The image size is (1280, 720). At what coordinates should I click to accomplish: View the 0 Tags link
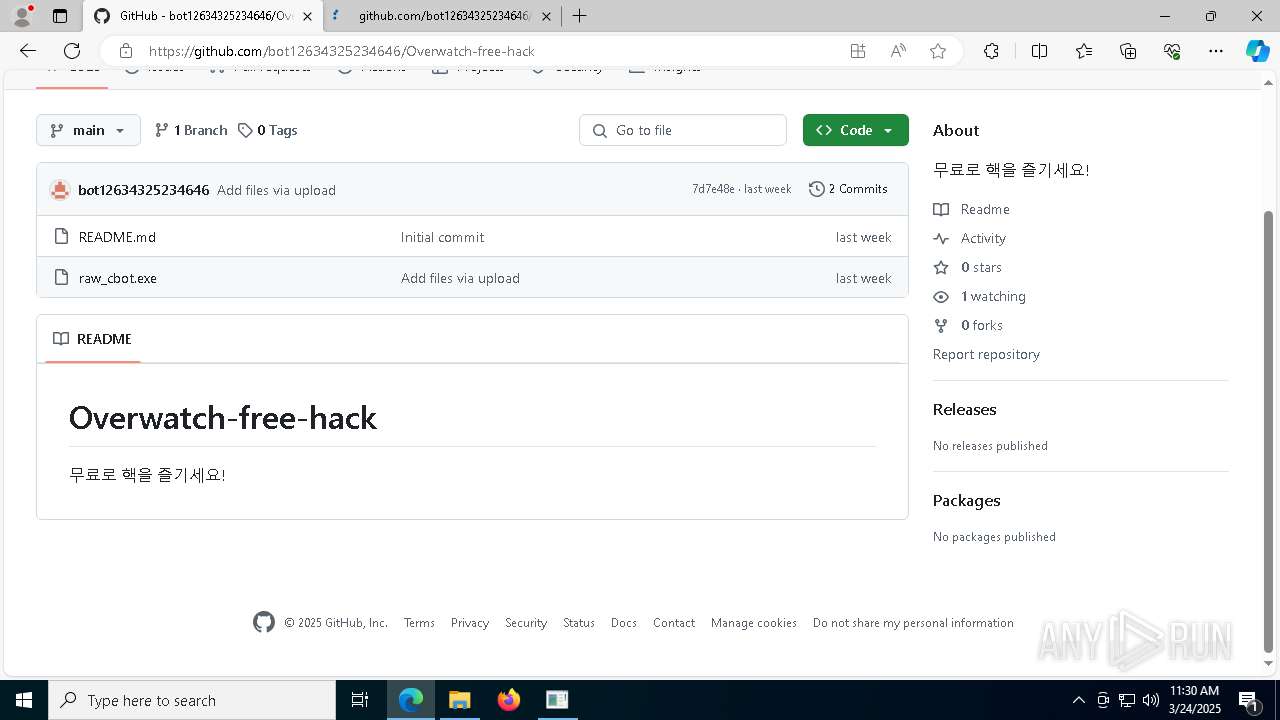[x=268, y=130]
